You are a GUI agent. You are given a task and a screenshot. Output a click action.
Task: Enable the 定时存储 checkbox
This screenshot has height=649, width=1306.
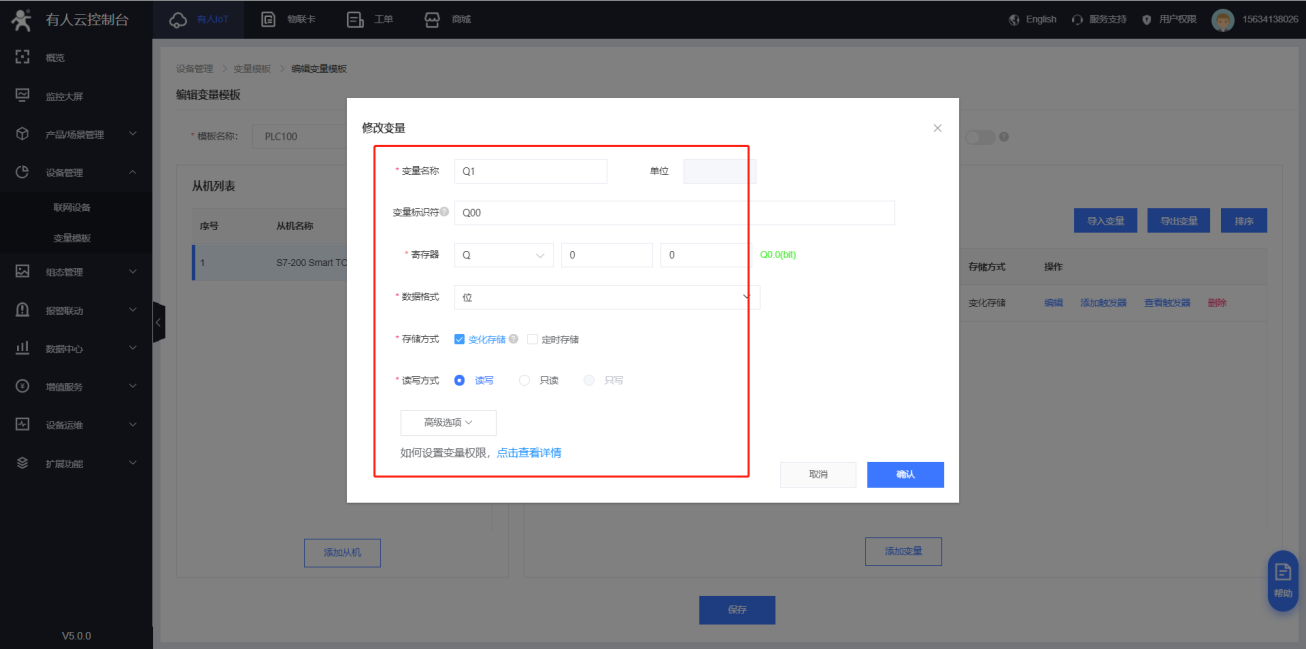click(x=532, y=339)
